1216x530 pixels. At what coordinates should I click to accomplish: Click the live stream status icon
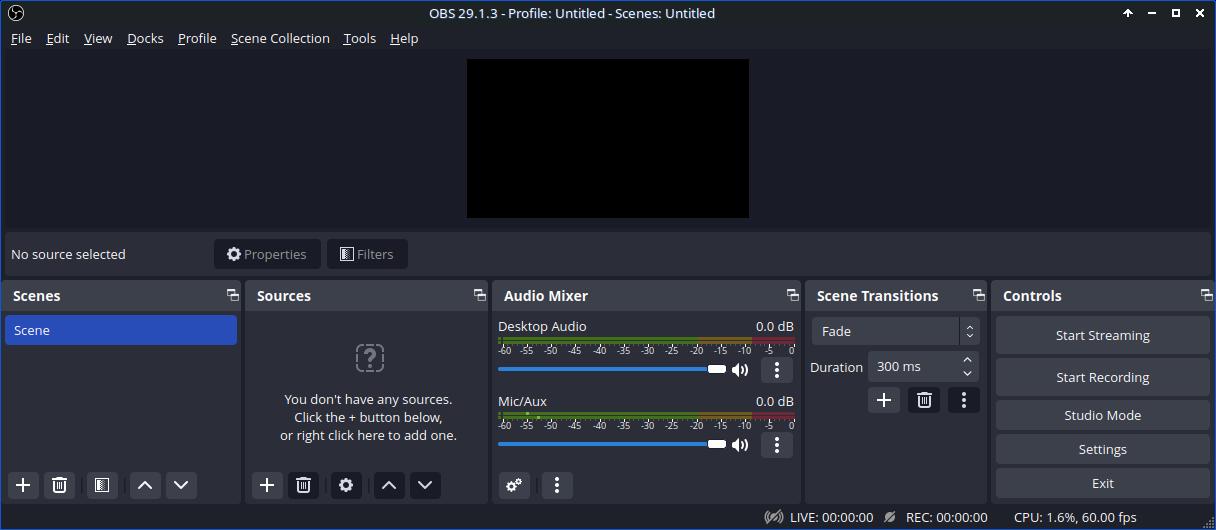pyautogui.click(x=773, y=517)
